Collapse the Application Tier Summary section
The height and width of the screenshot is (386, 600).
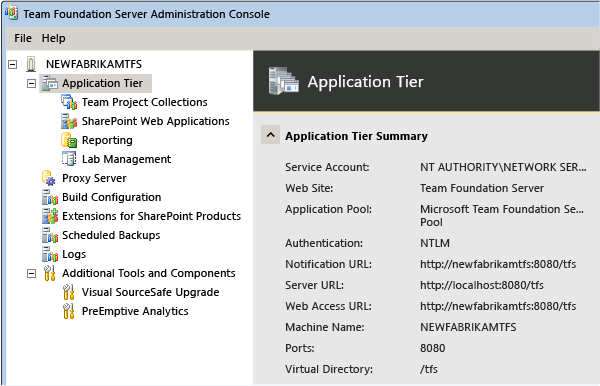pyautogui.click(x=271, y=135)
